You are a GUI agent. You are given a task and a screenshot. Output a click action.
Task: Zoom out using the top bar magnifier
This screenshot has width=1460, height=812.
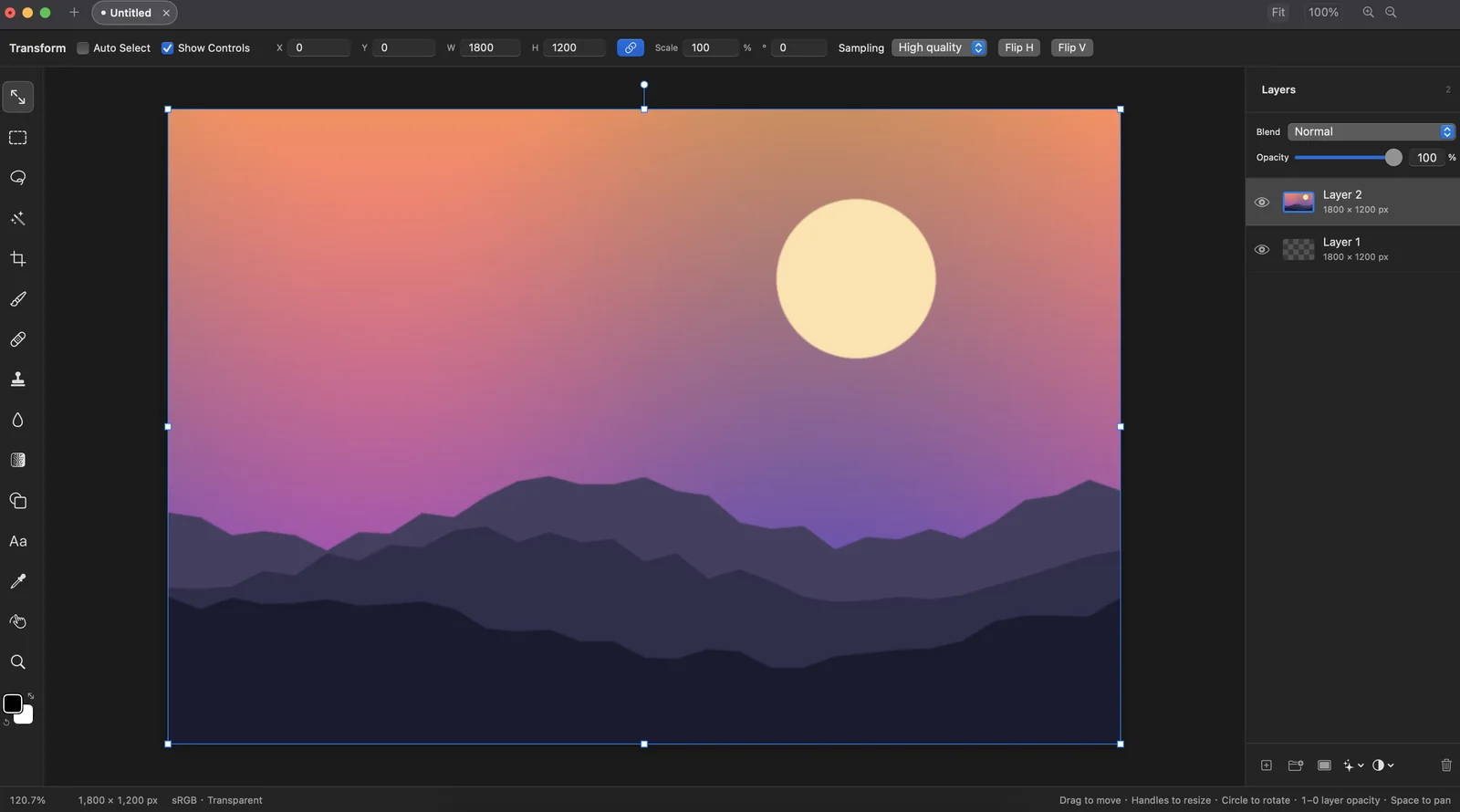coord(1391,13)
